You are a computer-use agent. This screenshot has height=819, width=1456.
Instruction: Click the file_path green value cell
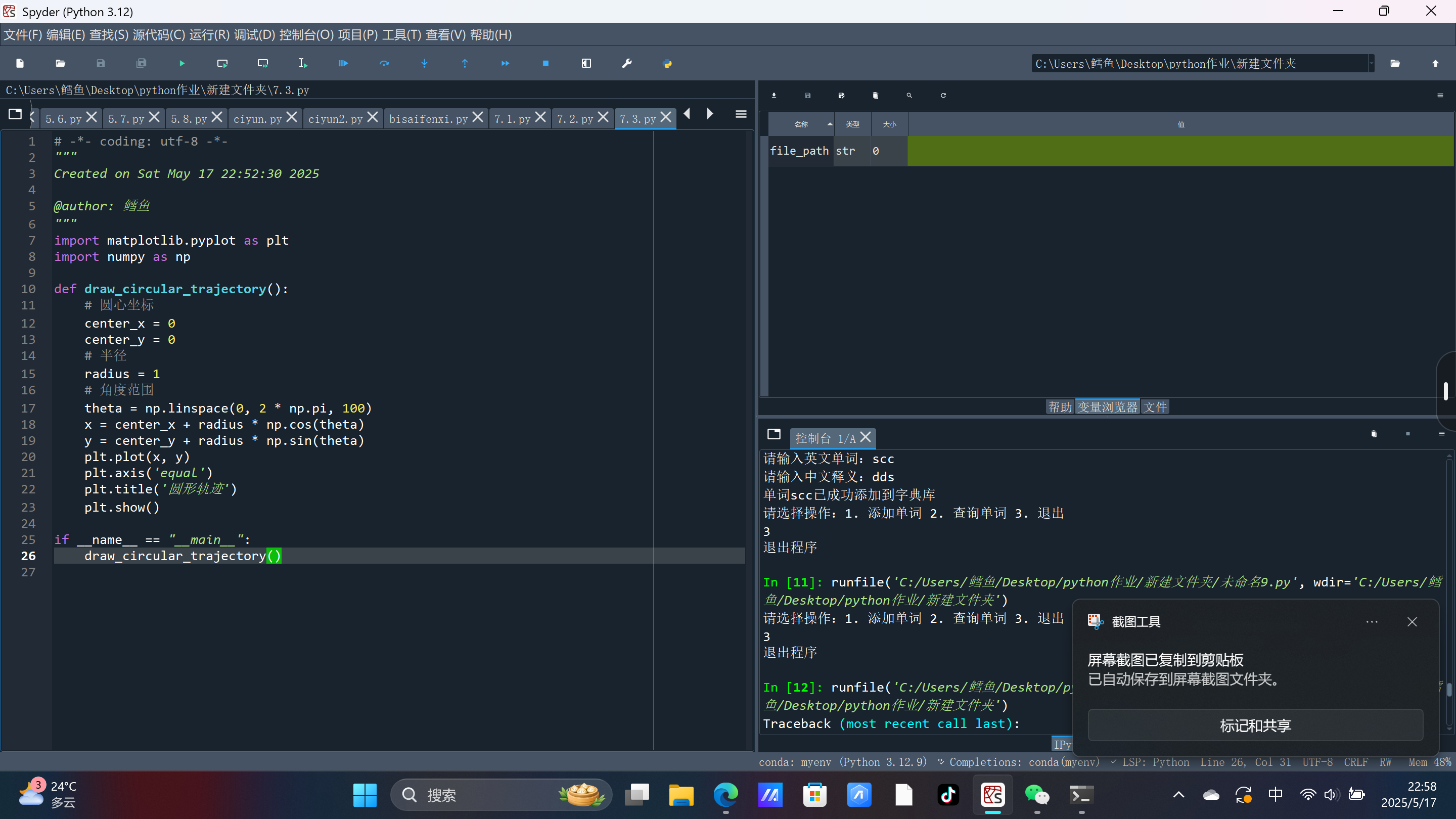[1180, 151]
